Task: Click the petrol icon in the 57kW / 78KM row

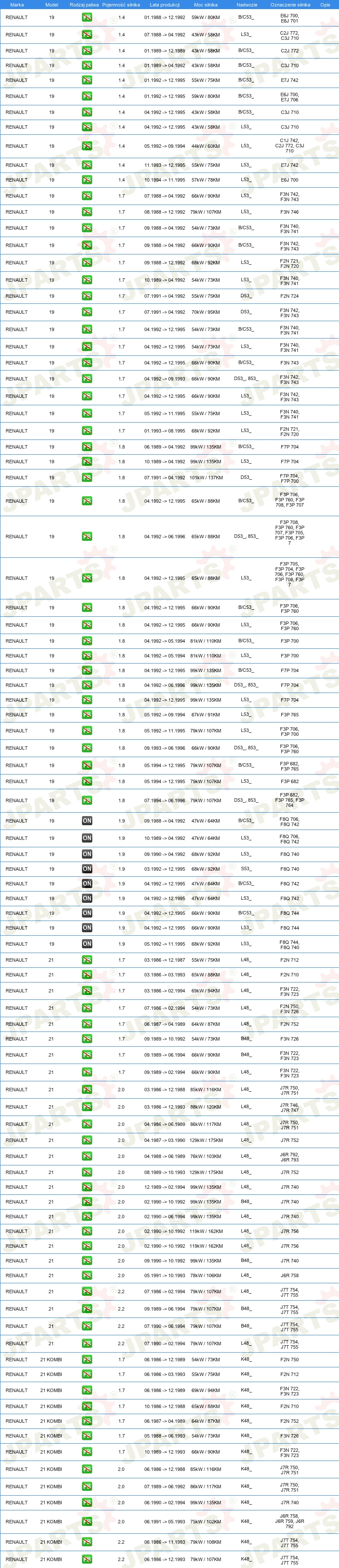Action: [x=87, y=179]
